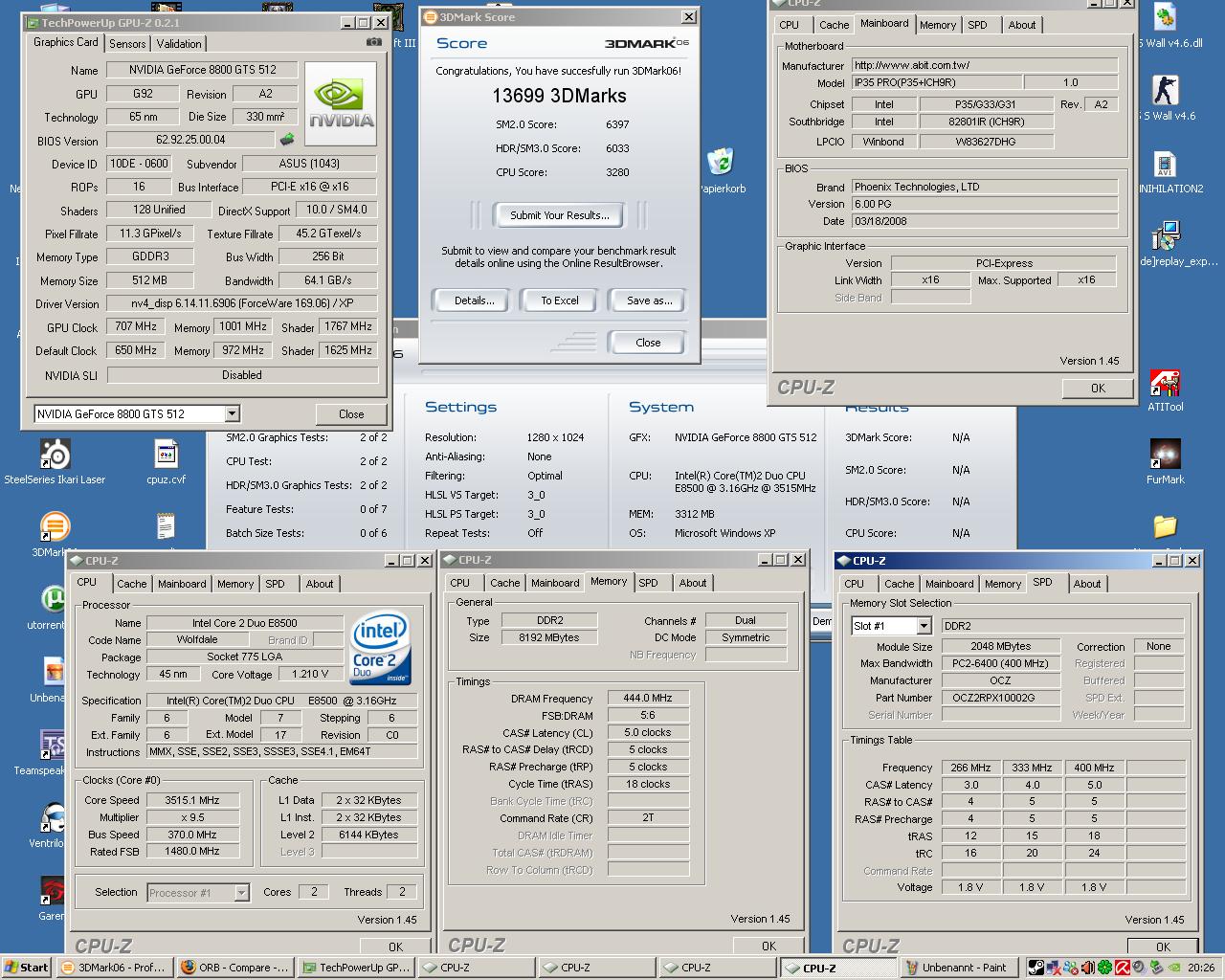Click Close button in 3DMark Score dialog
Viewport: 1225px width, 980px height.
click(x=648, y=343)
